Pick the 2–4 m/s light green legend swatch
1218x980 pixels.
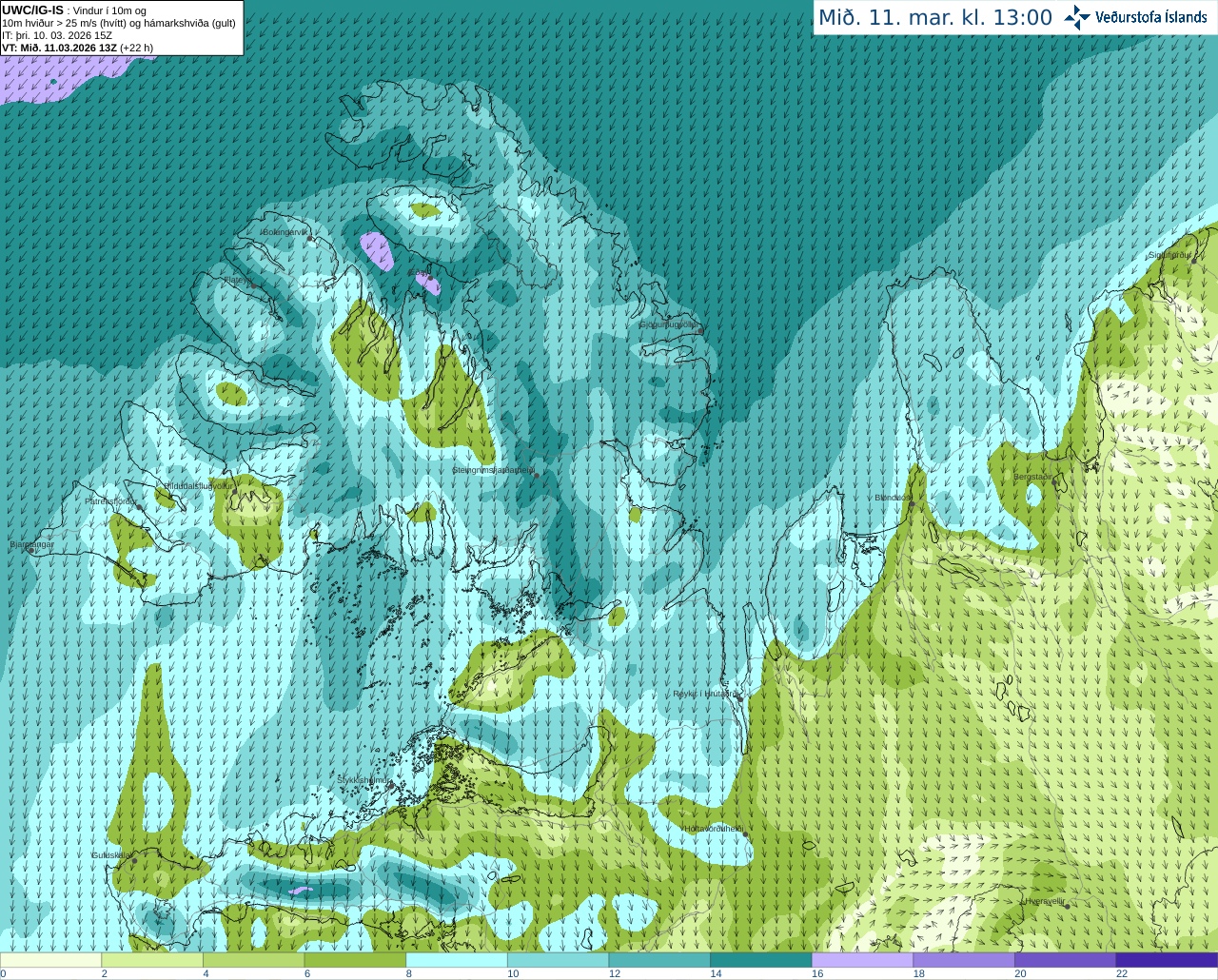[x=152, y=960]
